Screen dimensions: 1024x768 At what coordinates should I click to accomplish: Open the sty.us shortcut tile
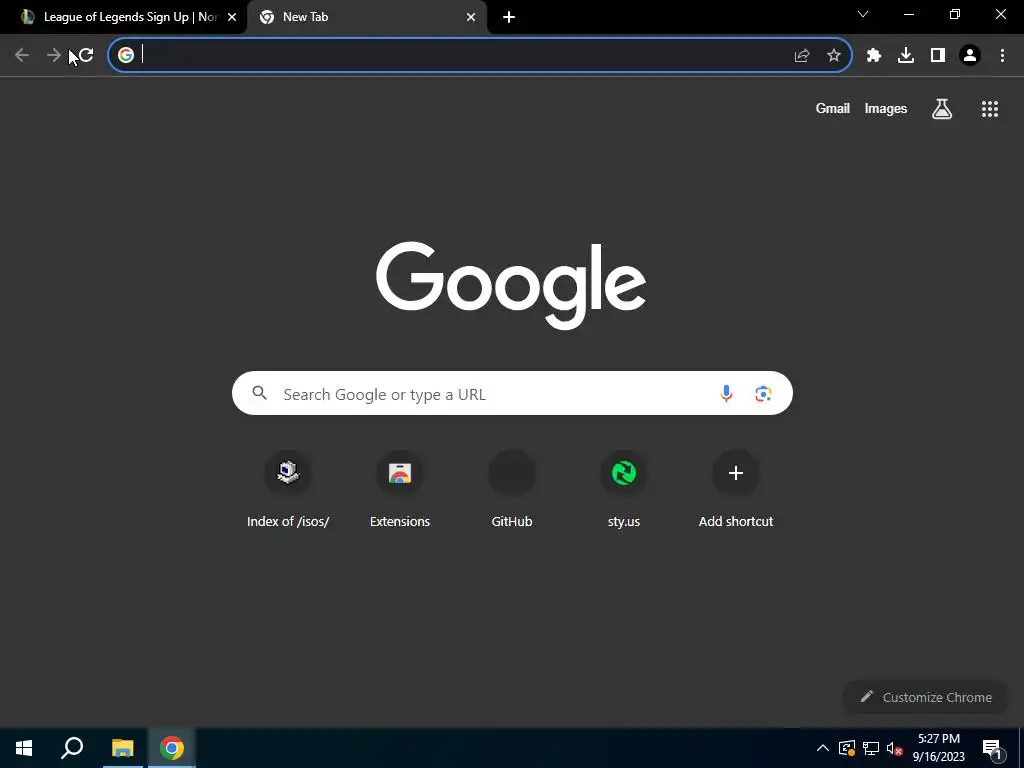pos(624,490)
